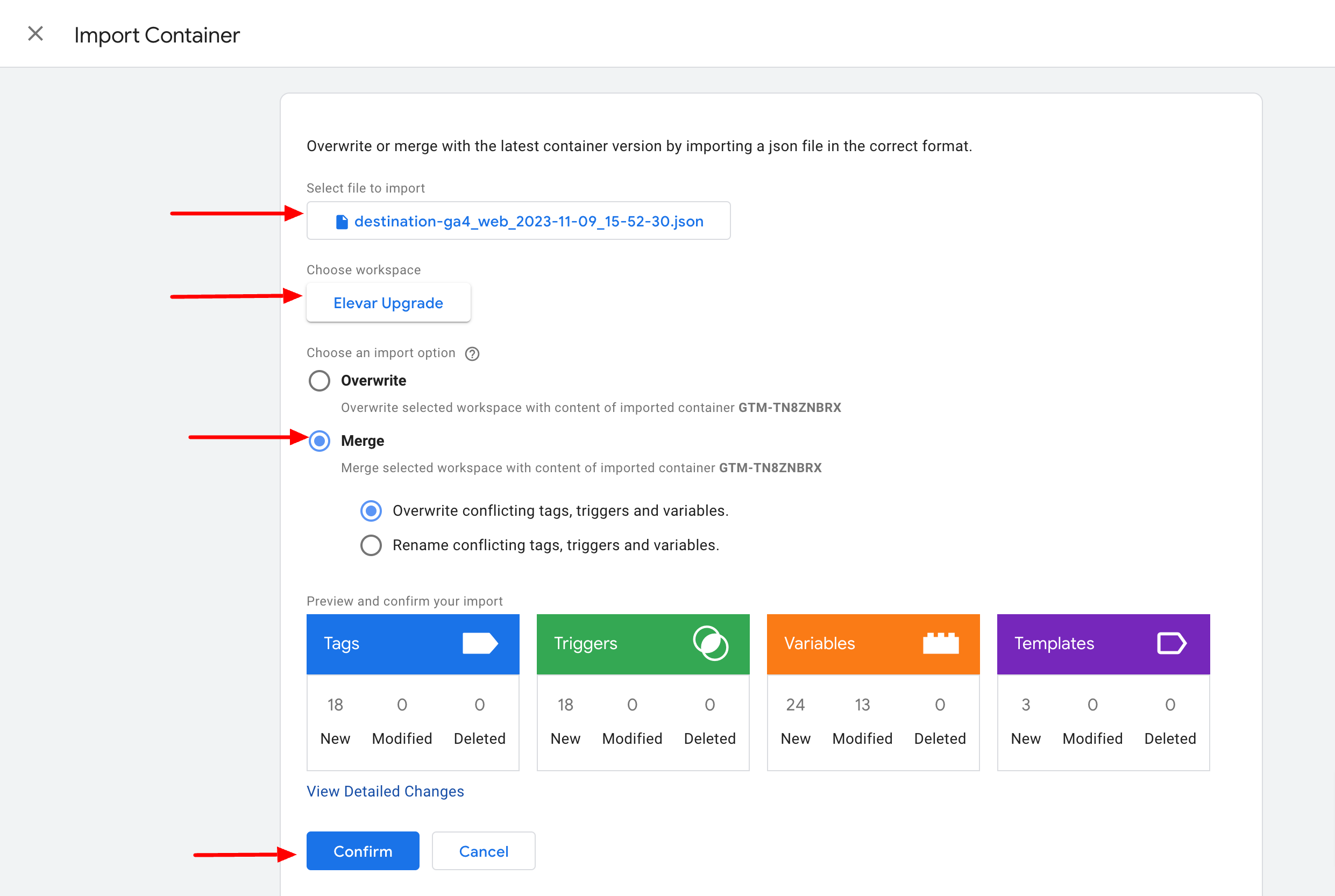1335x896 pixels.
Task: Choose Rename conflicting tags, triggers and variables
Action: click(x=371, y=545)
